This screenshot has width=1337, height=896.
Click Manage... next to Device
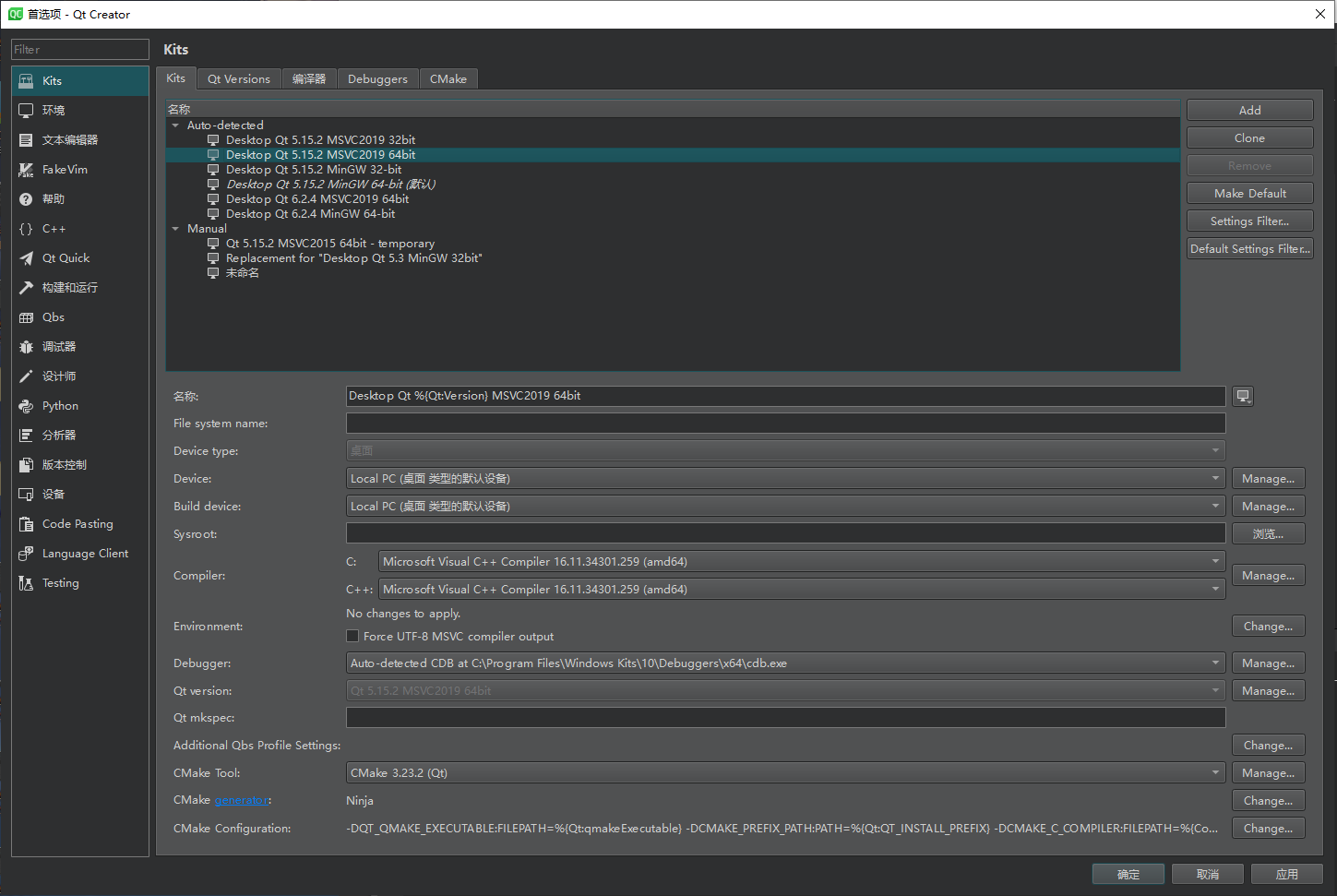click(1269, 479)
